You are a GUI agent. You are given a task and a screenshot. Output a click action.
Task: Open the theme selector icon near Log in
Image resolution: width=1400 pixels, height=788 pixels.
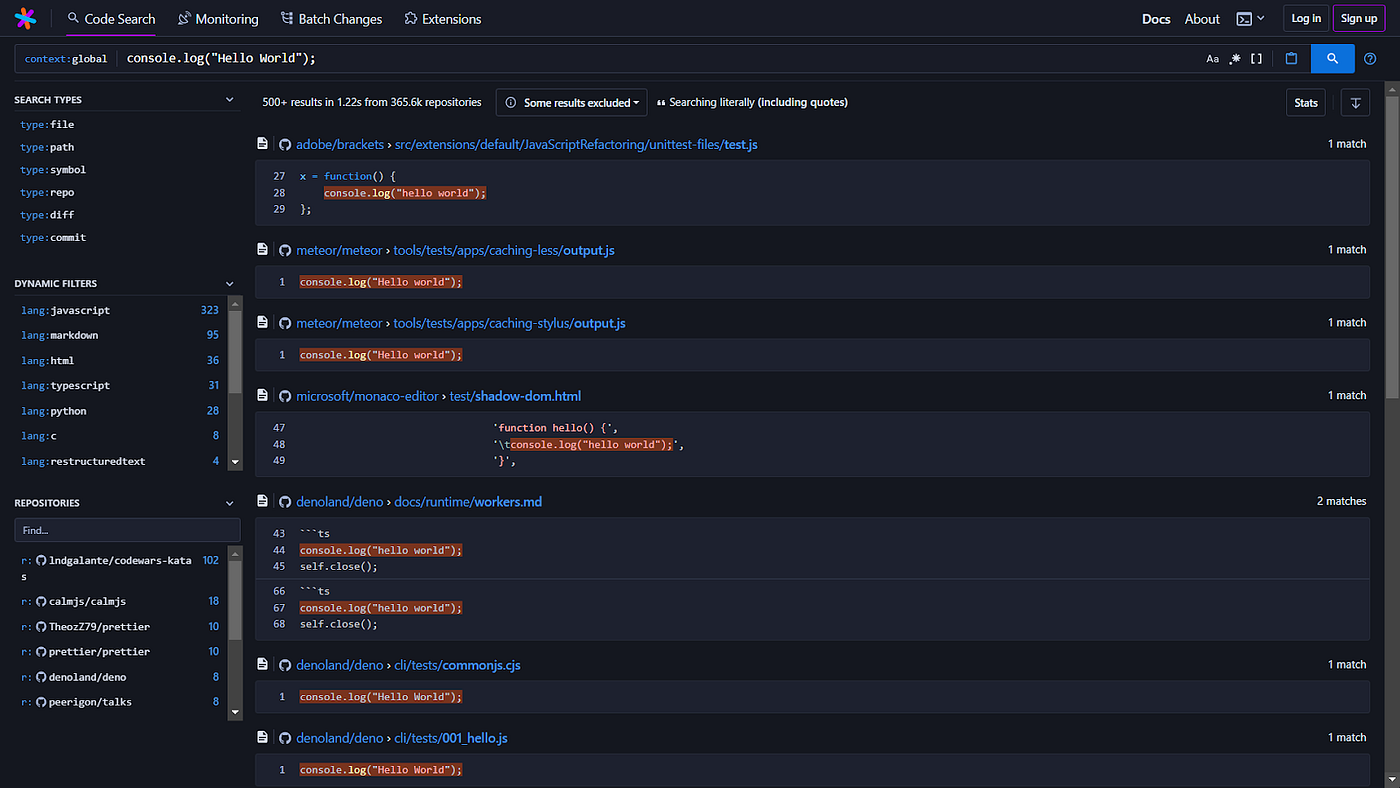pyautogui.click(x=1248, y=18)
